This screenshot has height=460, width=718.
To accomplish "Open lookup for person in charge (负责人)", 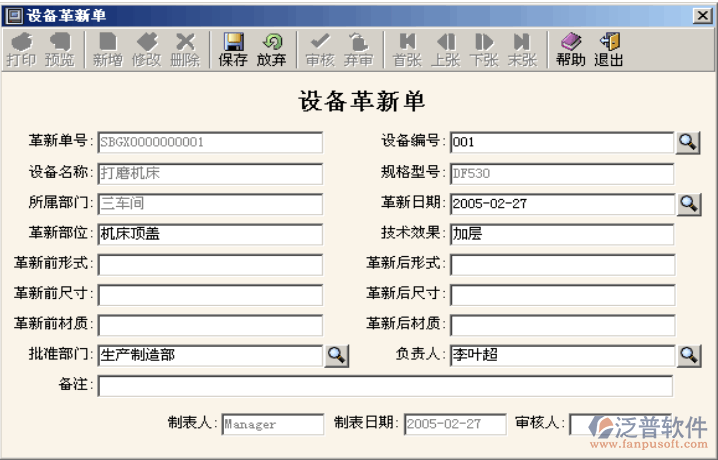I will (688, 355).
